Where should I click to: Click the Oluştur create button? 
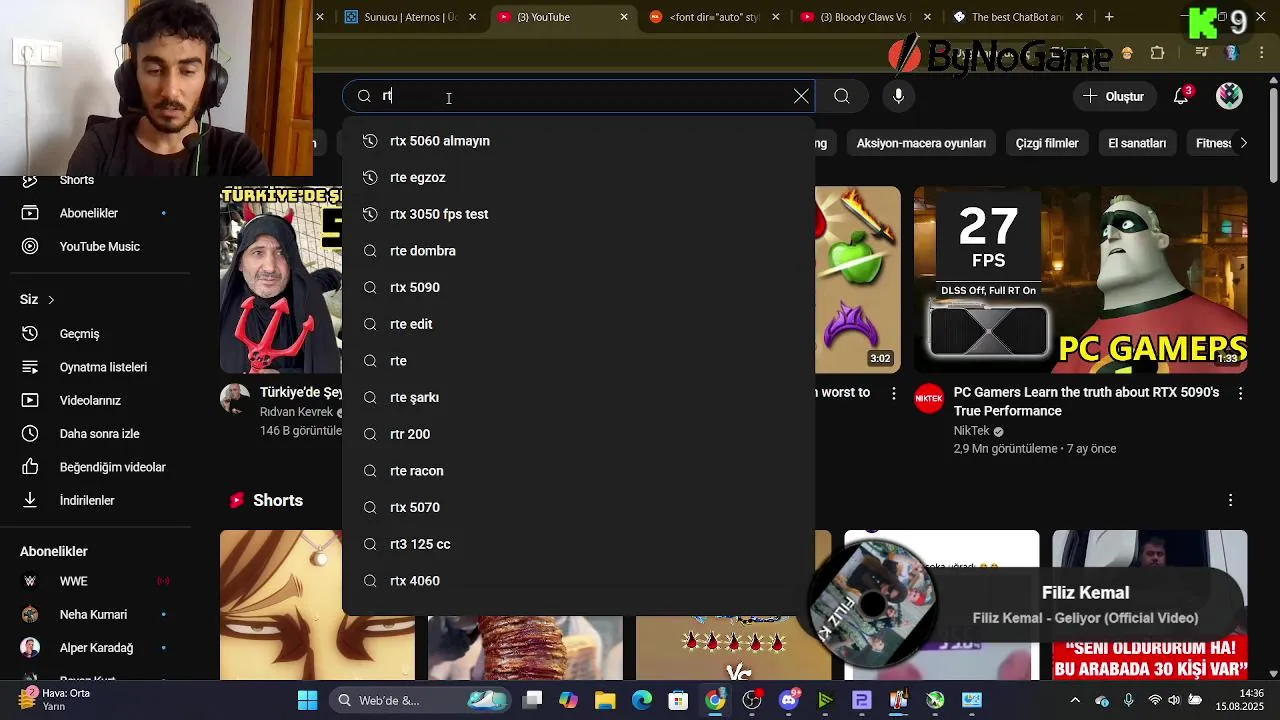pos(1113,96)
